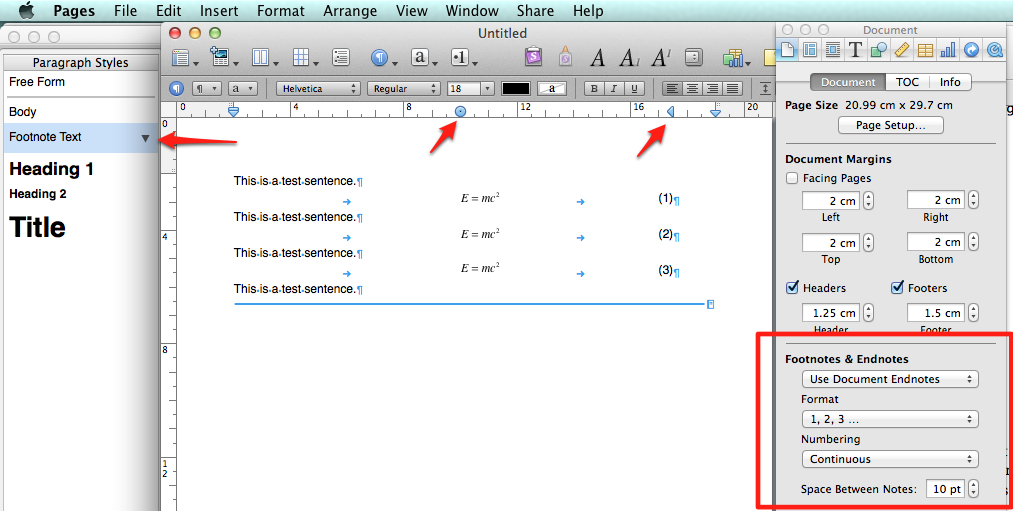This screenshot has height=511, width=1013.
Task: Open the Charts toolbar icon
Action: coord(735,58)
